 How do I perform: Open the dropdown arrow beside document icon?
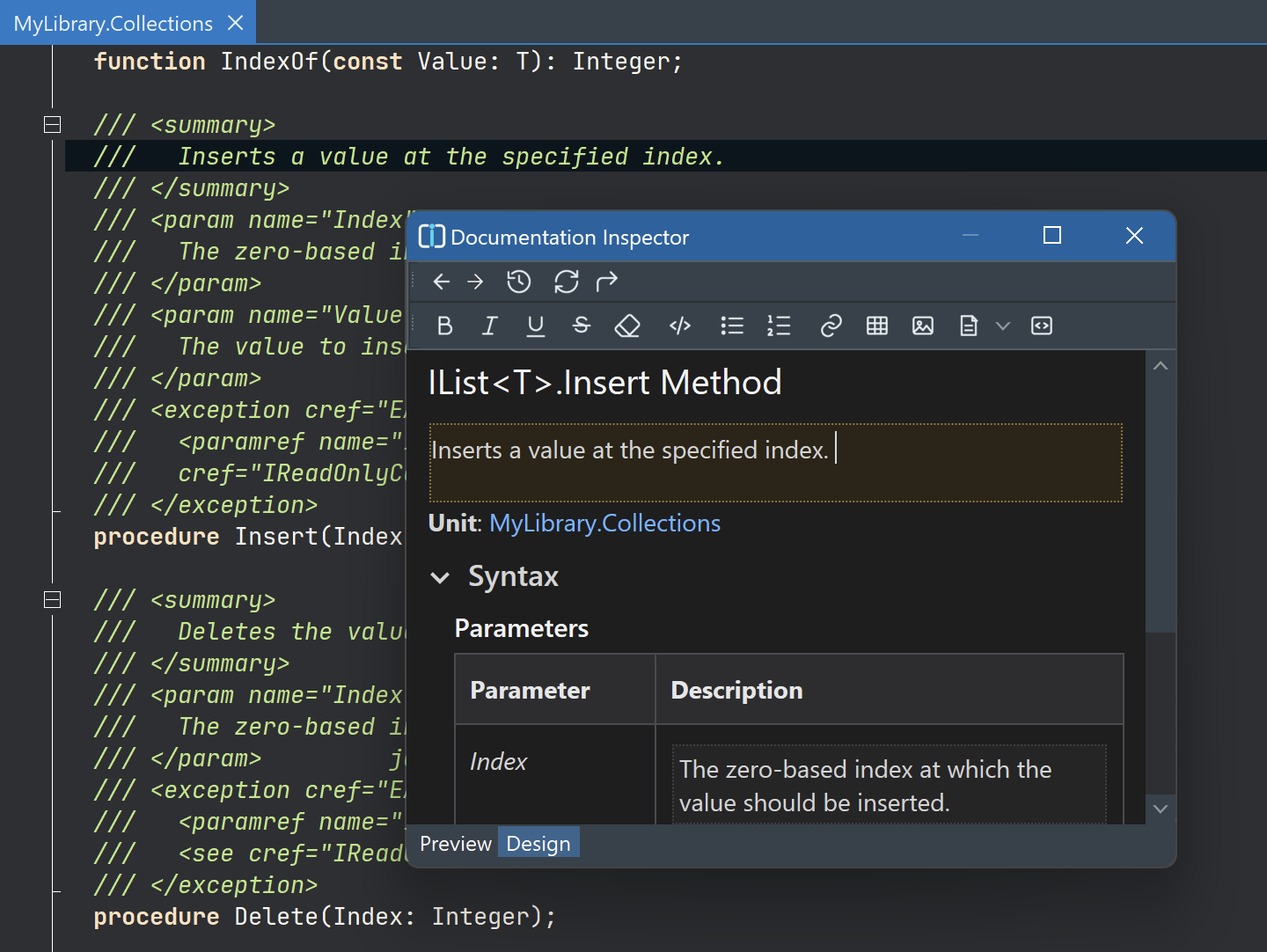click(x=1003, y=326)
